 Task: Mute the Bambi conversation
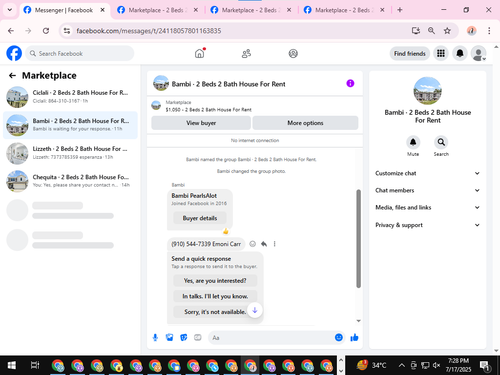[413, 142]
